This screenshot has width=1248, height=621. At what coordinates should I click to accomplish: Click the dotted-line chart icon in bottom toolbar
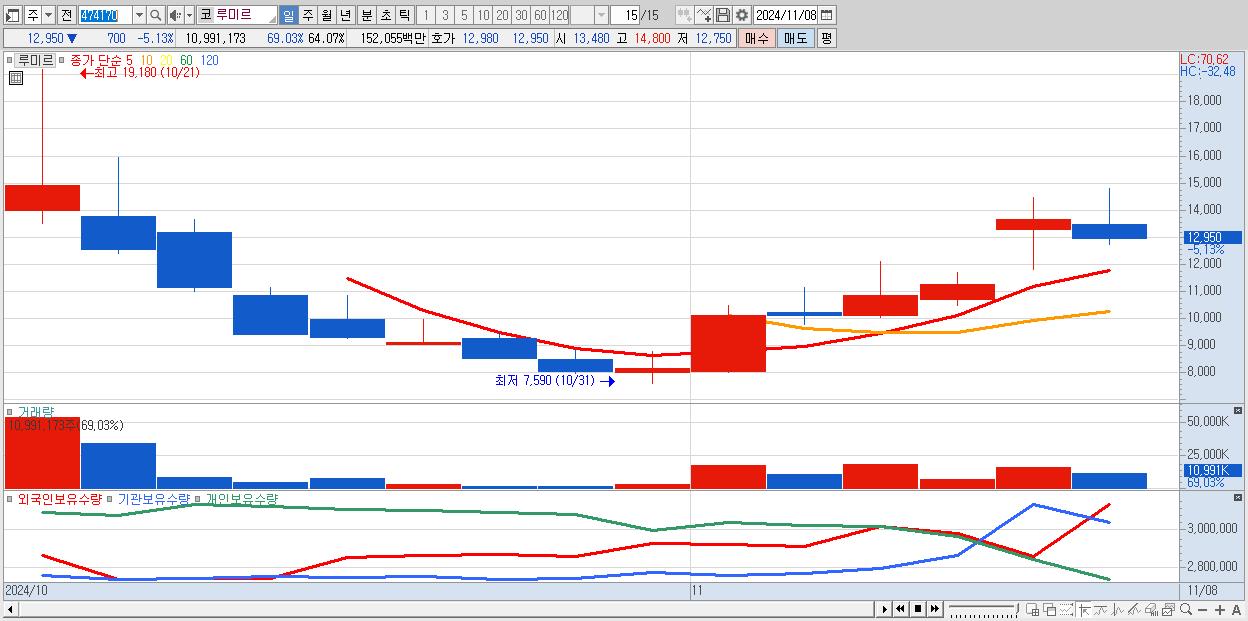[1067, 609]
